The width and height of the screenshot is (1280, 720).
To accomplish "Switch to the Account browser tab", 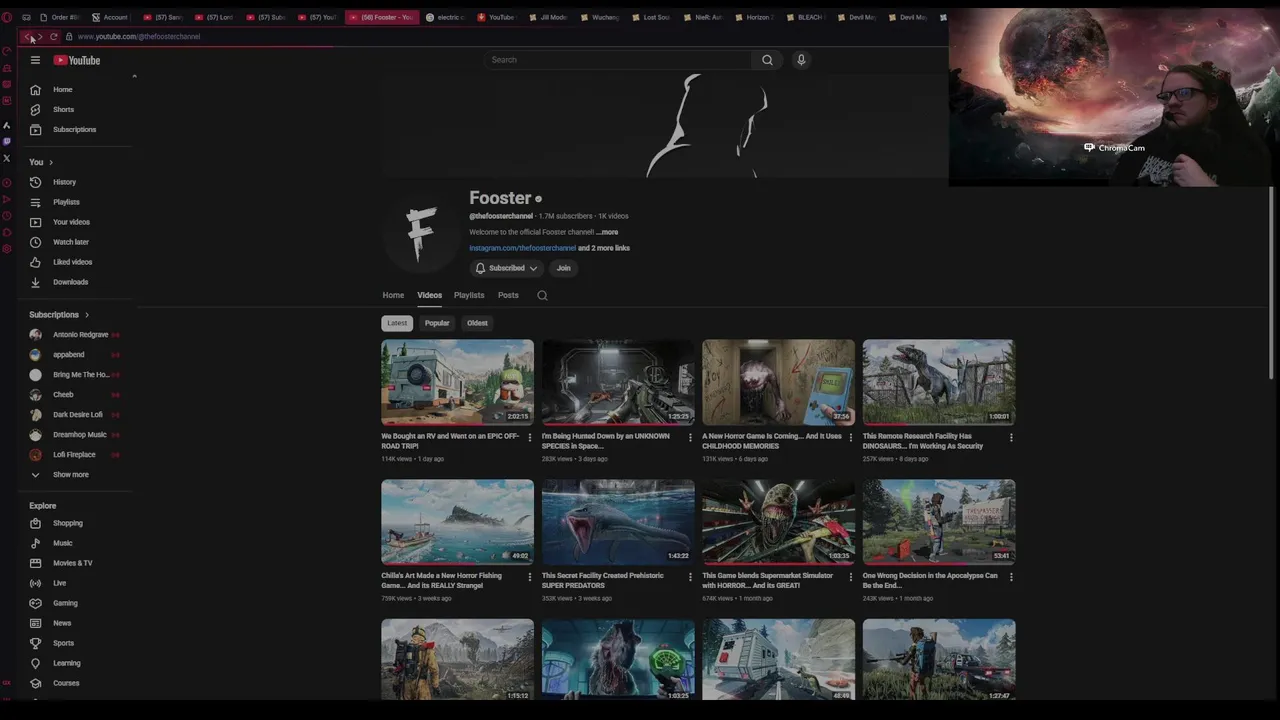I will pos(111,17).
